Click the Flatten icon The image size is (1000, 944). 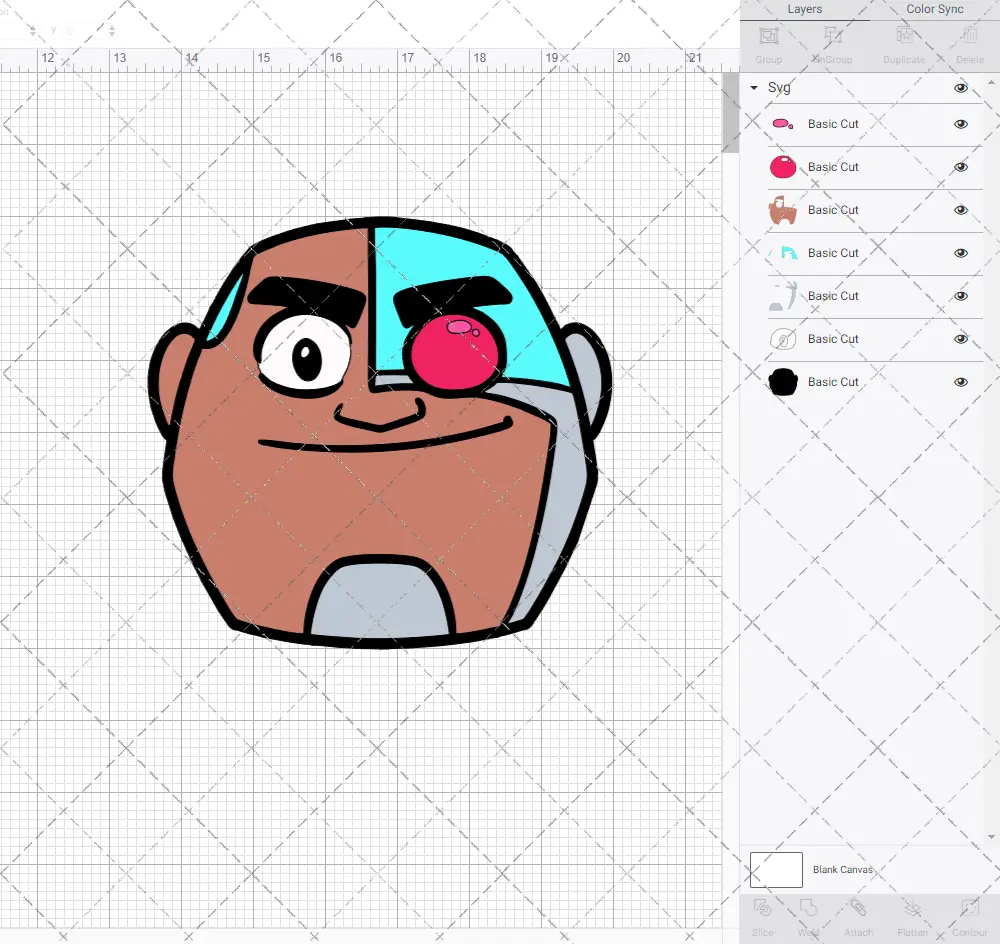[913, 908]
